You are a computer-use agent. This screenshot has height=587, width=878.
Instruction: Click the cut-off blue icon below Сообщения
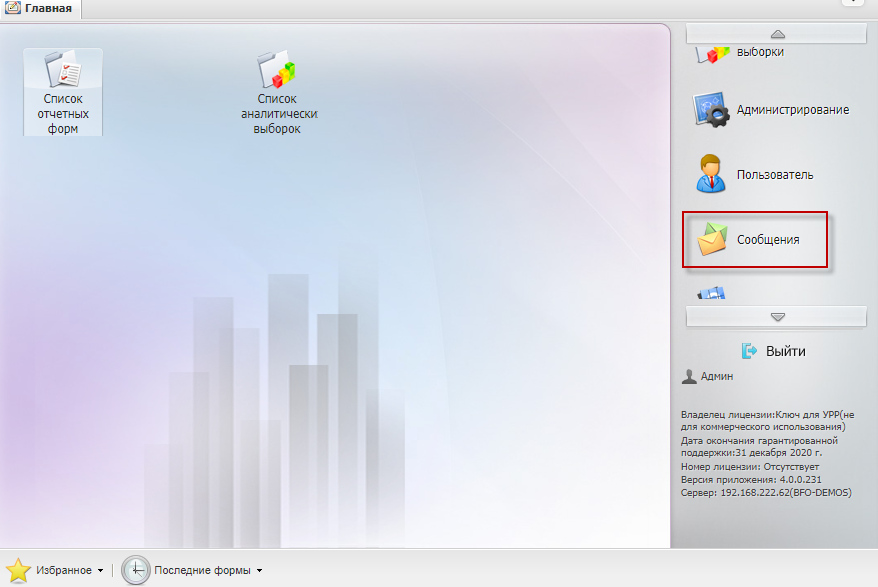coord(711,294)
